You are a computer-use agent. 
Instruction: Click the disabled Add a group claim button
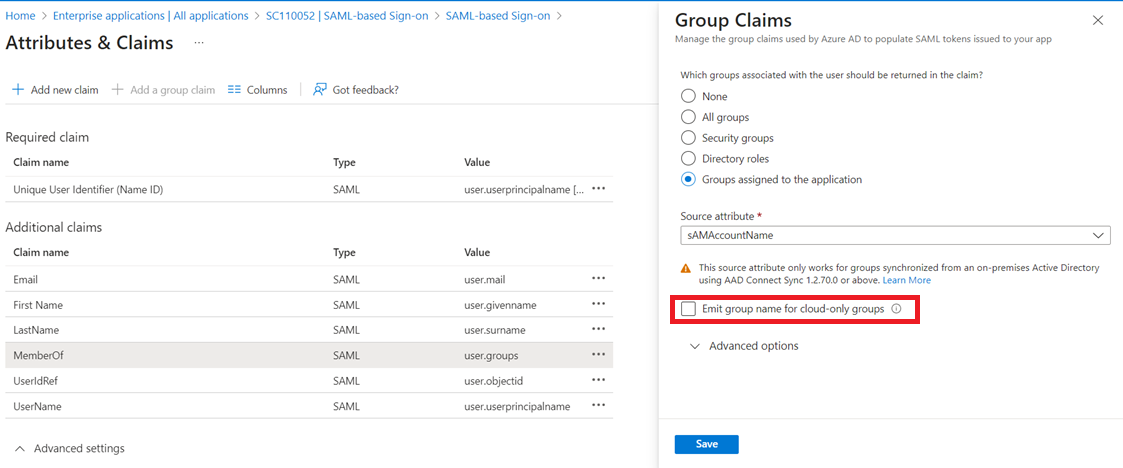coord(163,90)
